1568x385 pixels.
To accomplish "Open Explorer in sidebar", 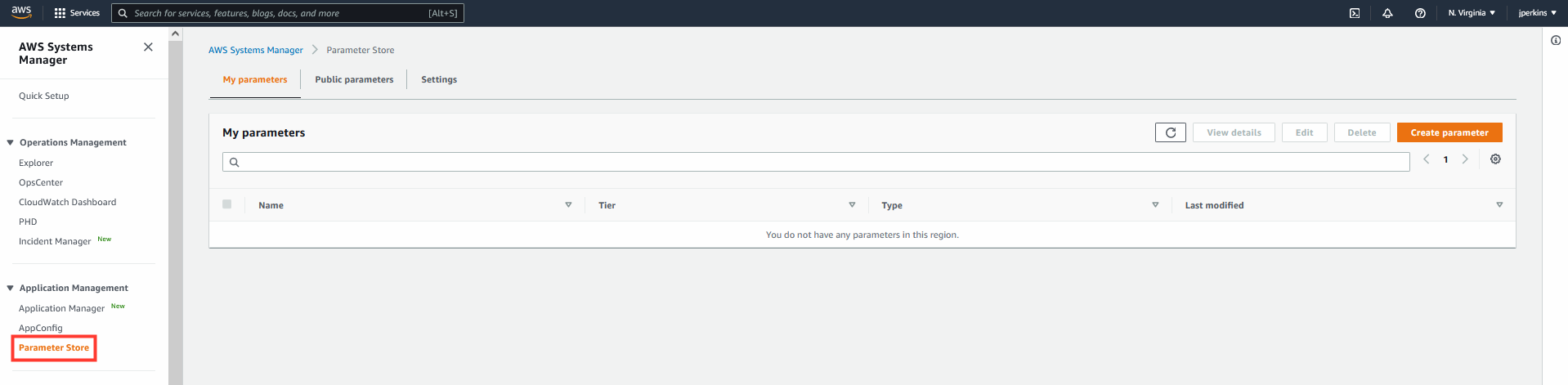I will point(36,163).
